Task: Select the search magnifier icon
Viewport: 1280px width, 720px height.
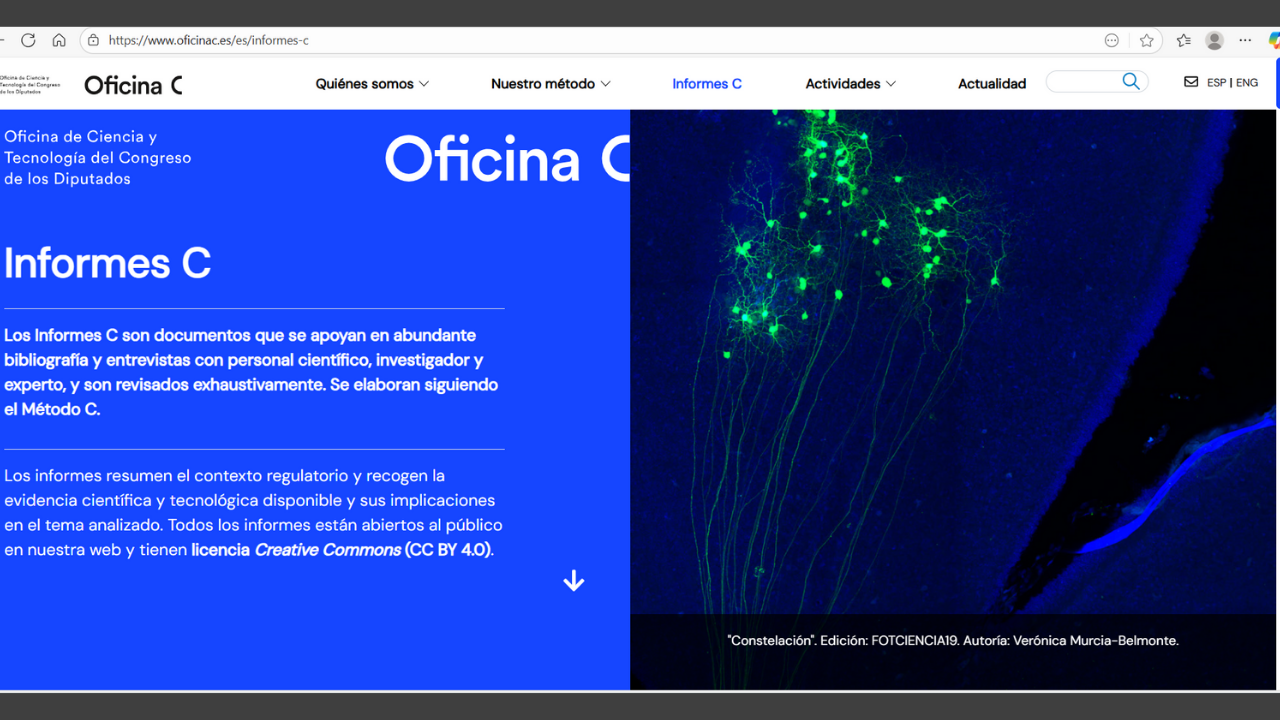Action: [x=1130, y=81]
